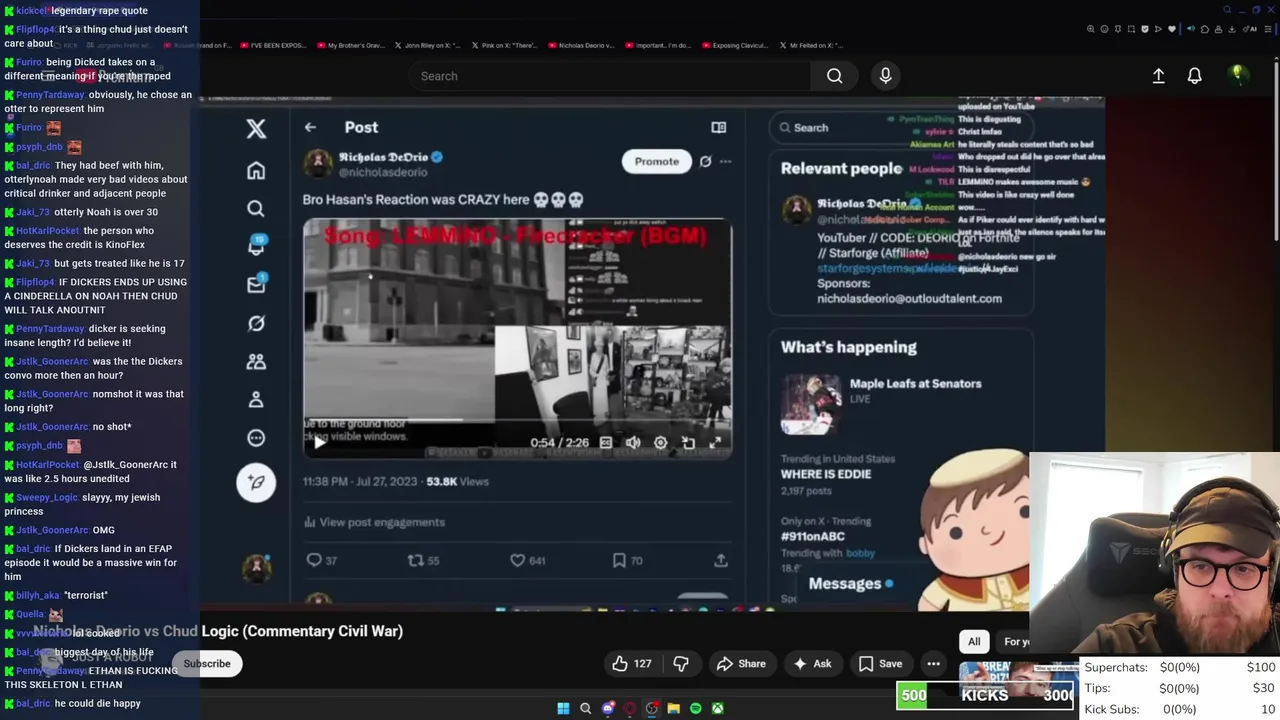Viewport: 1280px width, 720px height.
Task: Open Windows taskbar search
Action: click(586, 708)
